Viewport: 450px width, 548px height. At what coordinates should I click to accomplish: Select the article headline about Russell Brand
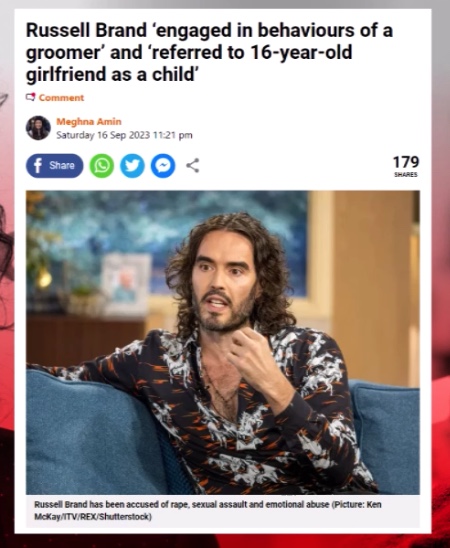coord(210,52)
